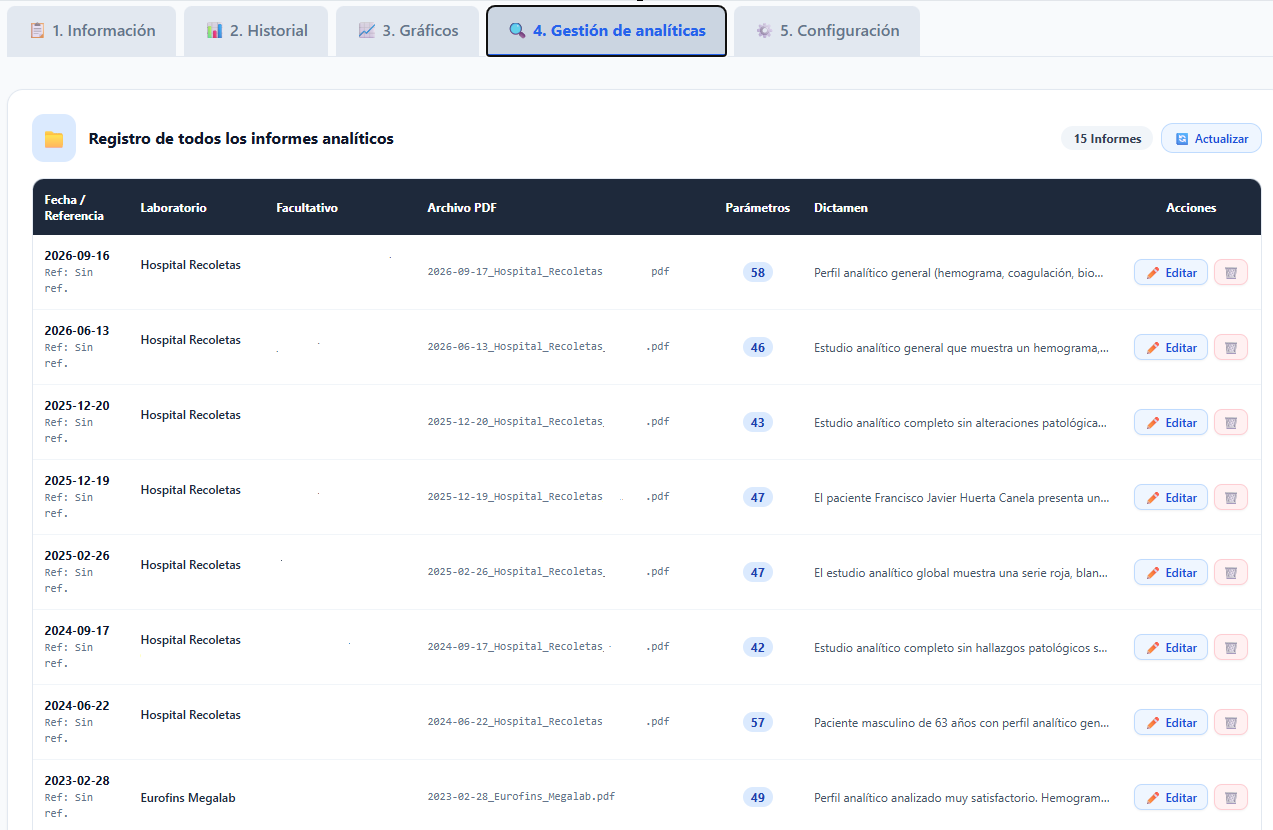Click the 2025-02-26_Hospital_Recoletas PDF file name
1273x830 pixels.
548,572
